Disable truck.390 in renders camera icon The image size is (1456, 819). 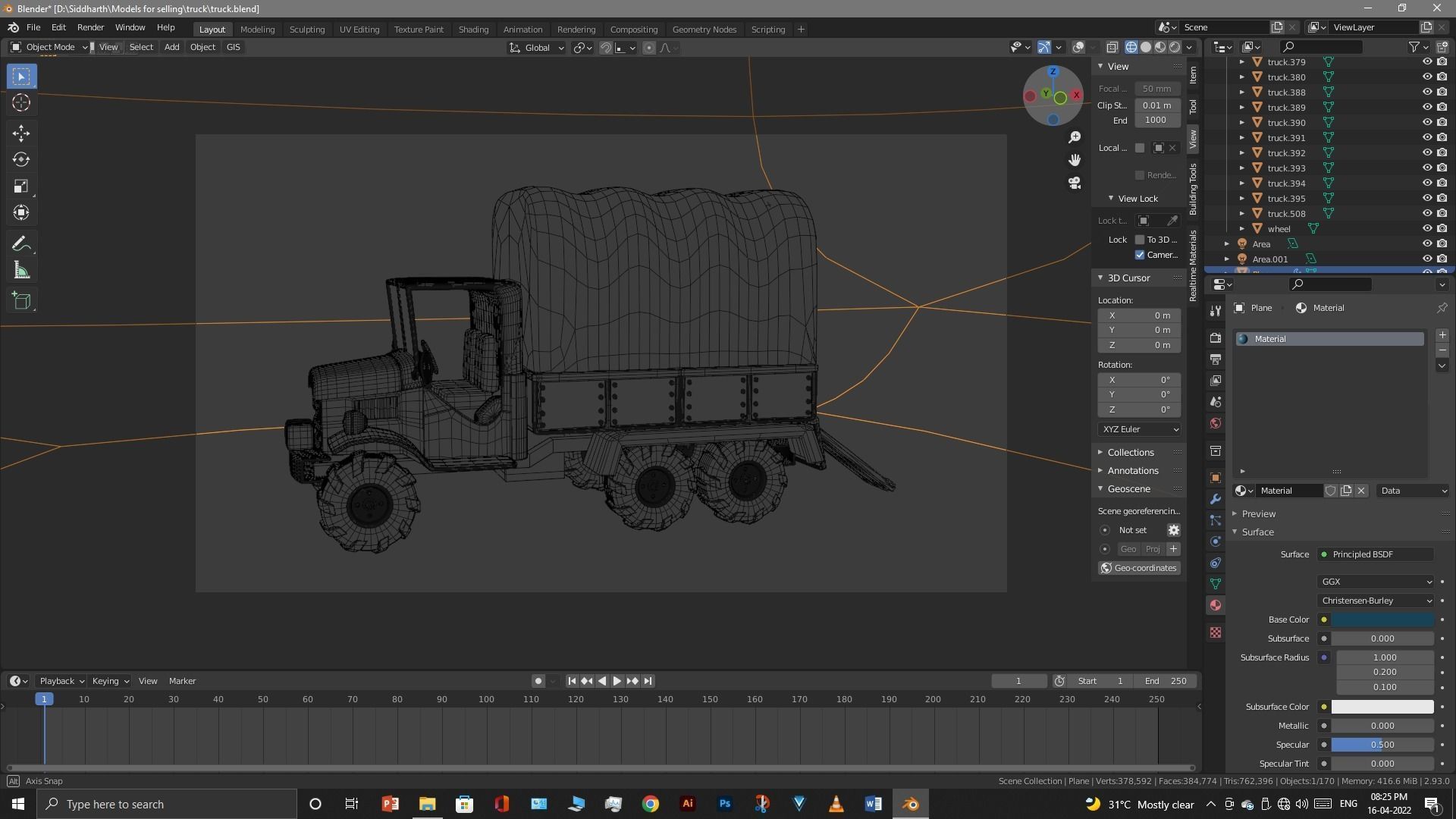coord(1442,123)
